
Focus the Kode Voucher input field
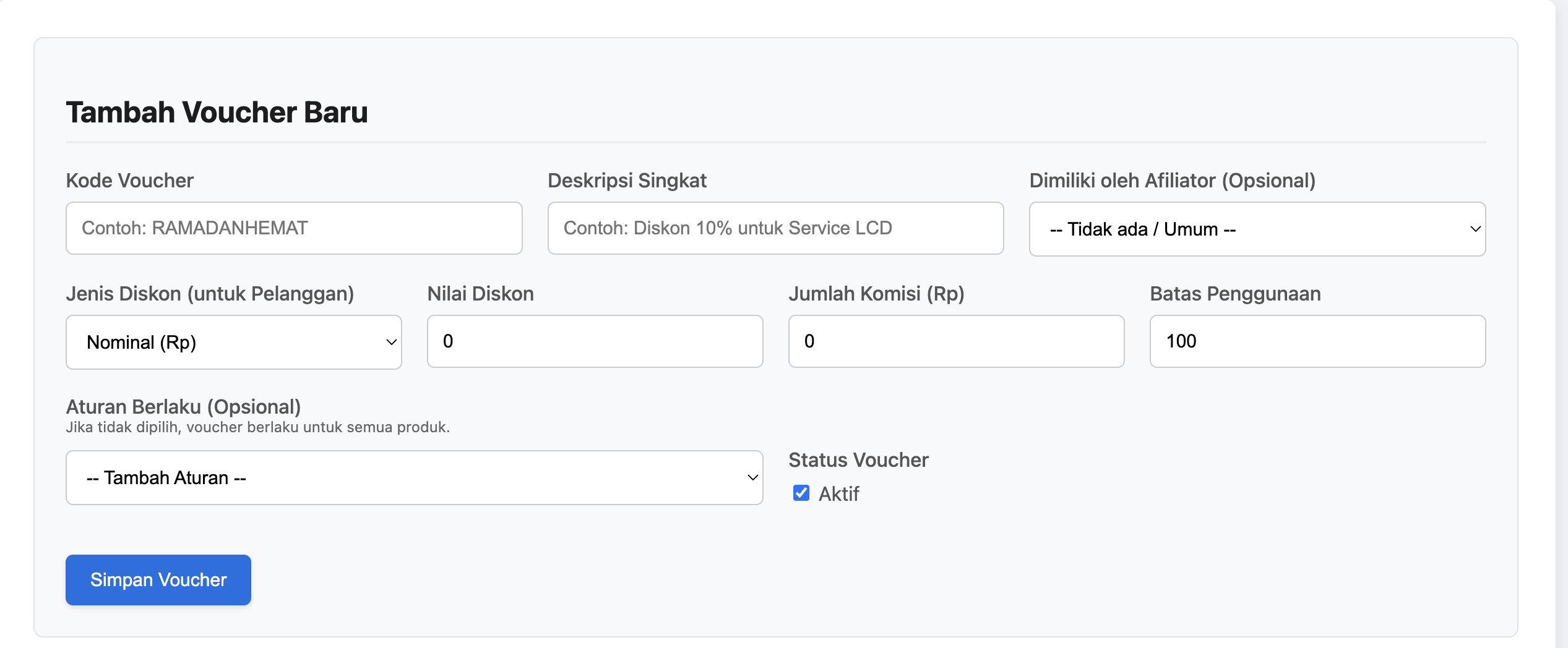294,228
